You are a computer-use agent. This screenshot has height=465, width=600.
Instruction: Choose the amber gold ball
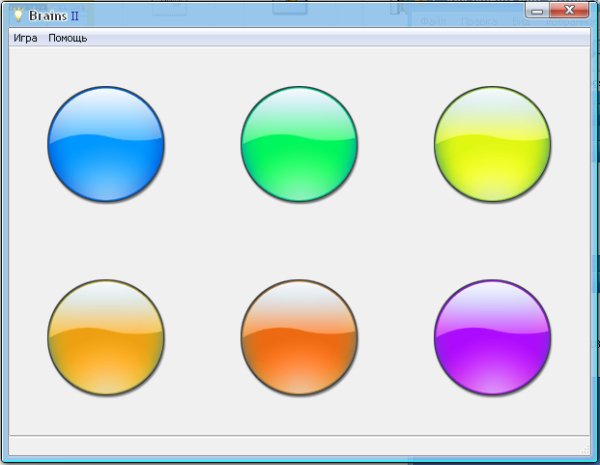(x=106, y=338)
